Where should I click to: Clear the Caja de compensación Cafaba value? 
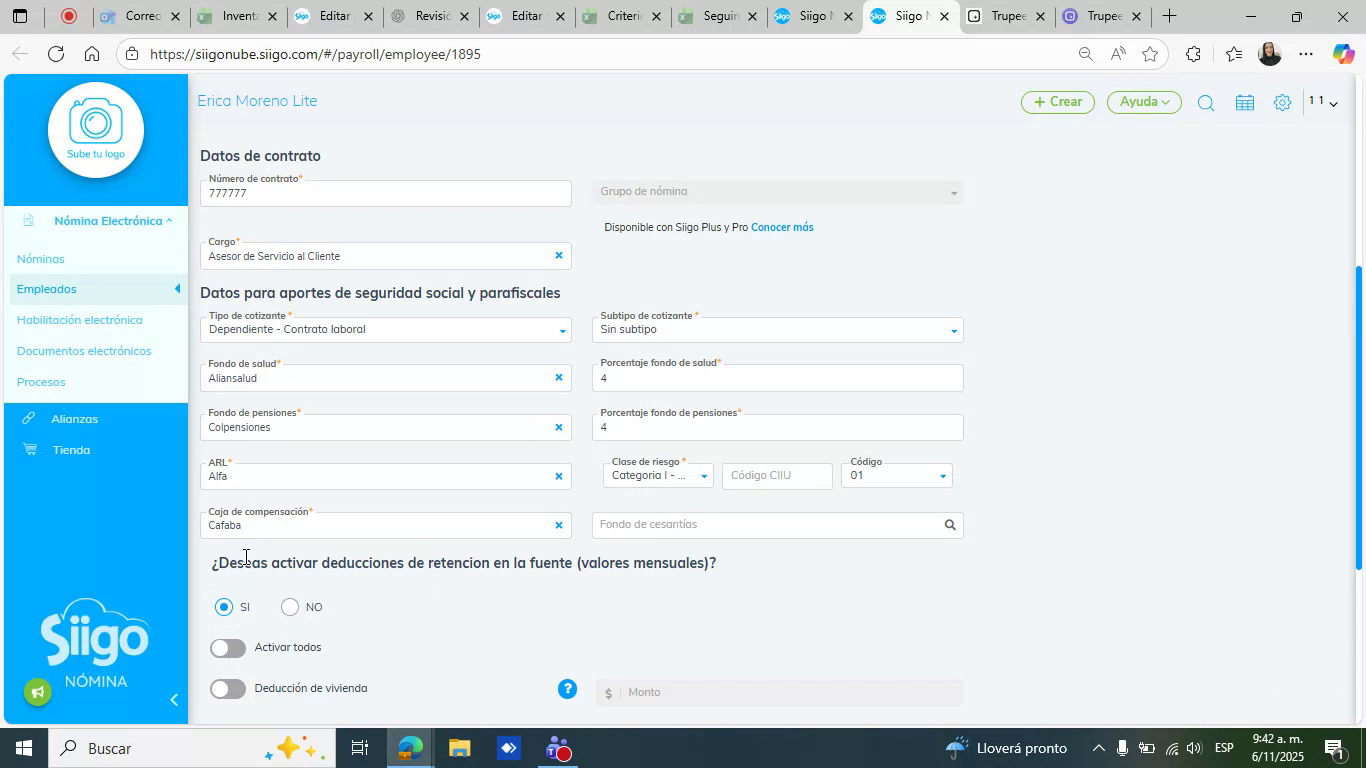559,525
